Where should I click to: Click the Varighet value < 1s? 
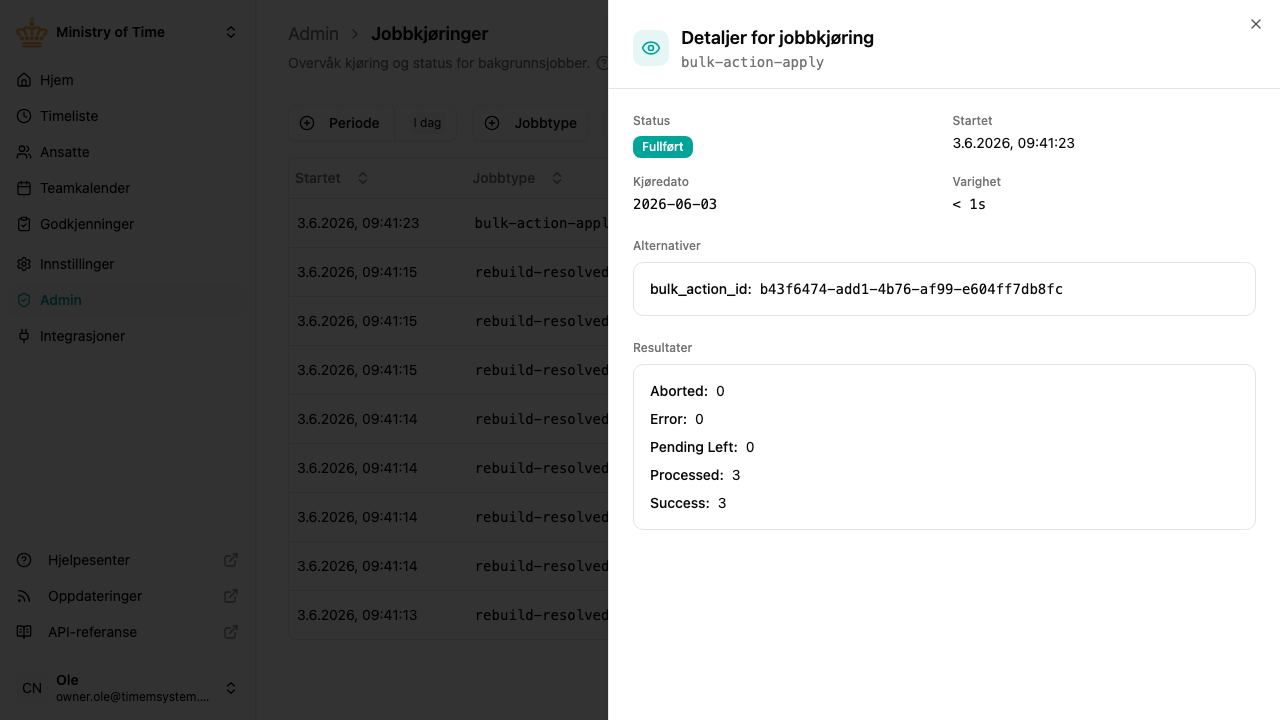click(x=969, y=204)
